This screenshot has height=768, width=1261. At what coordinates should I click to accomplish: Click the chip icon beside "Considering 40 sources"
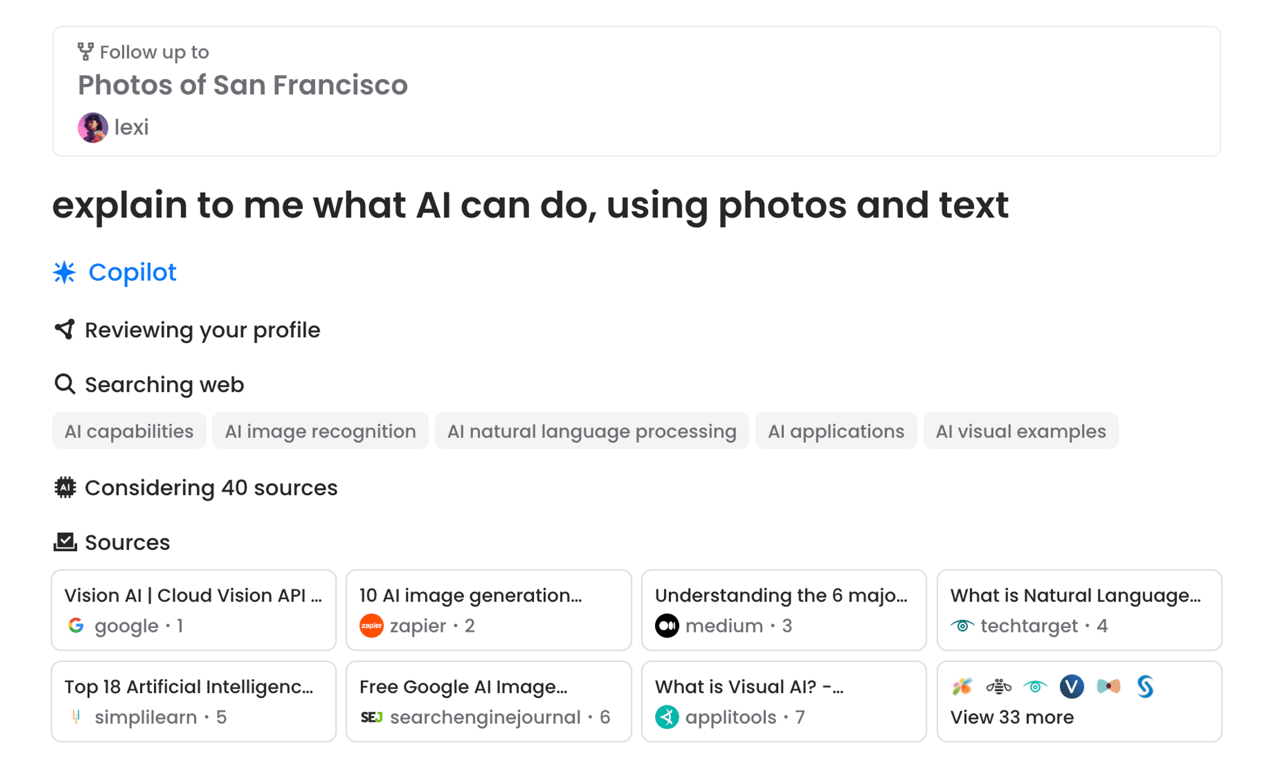coord(66,487)
